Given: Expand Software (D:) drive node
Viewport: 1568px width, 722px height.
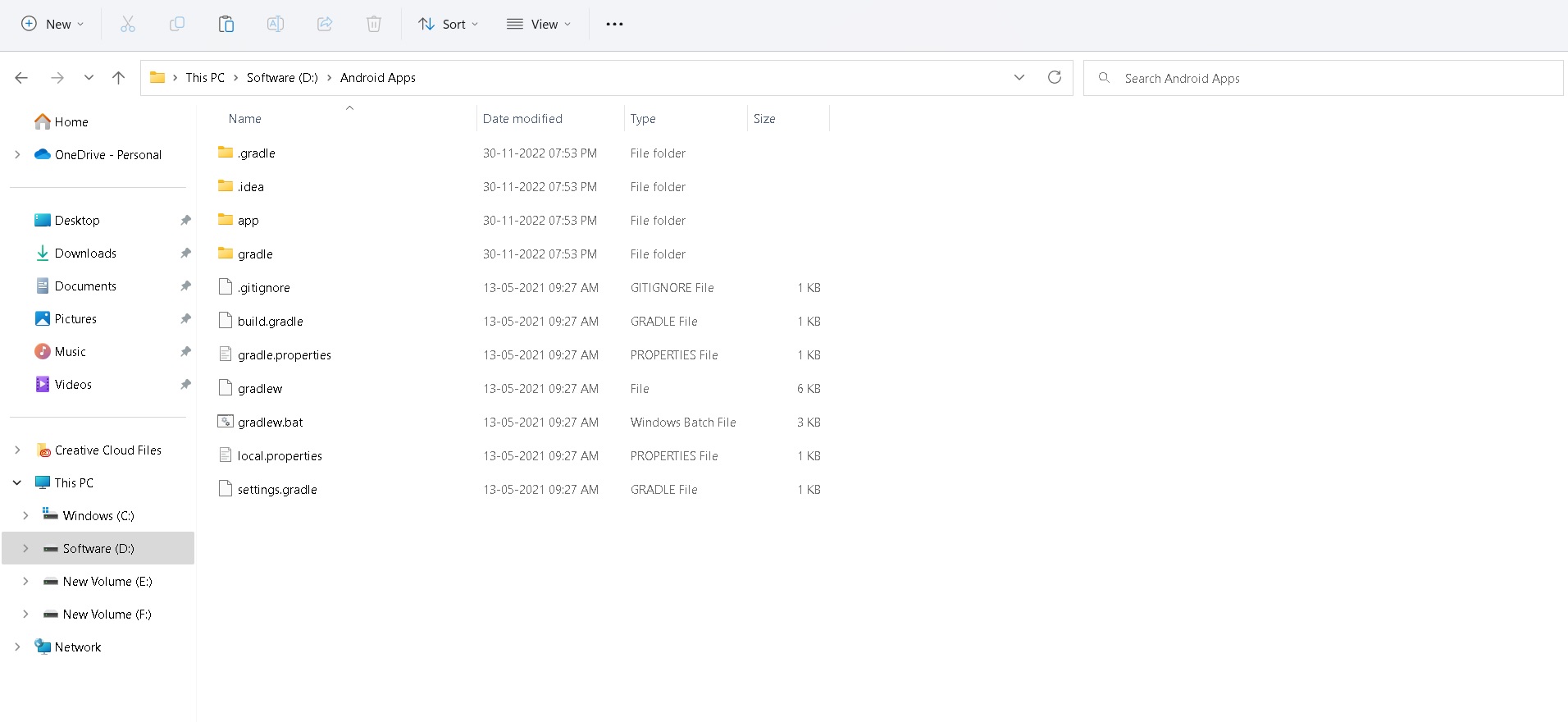Looking at the screenshot, I should (25, 548).
